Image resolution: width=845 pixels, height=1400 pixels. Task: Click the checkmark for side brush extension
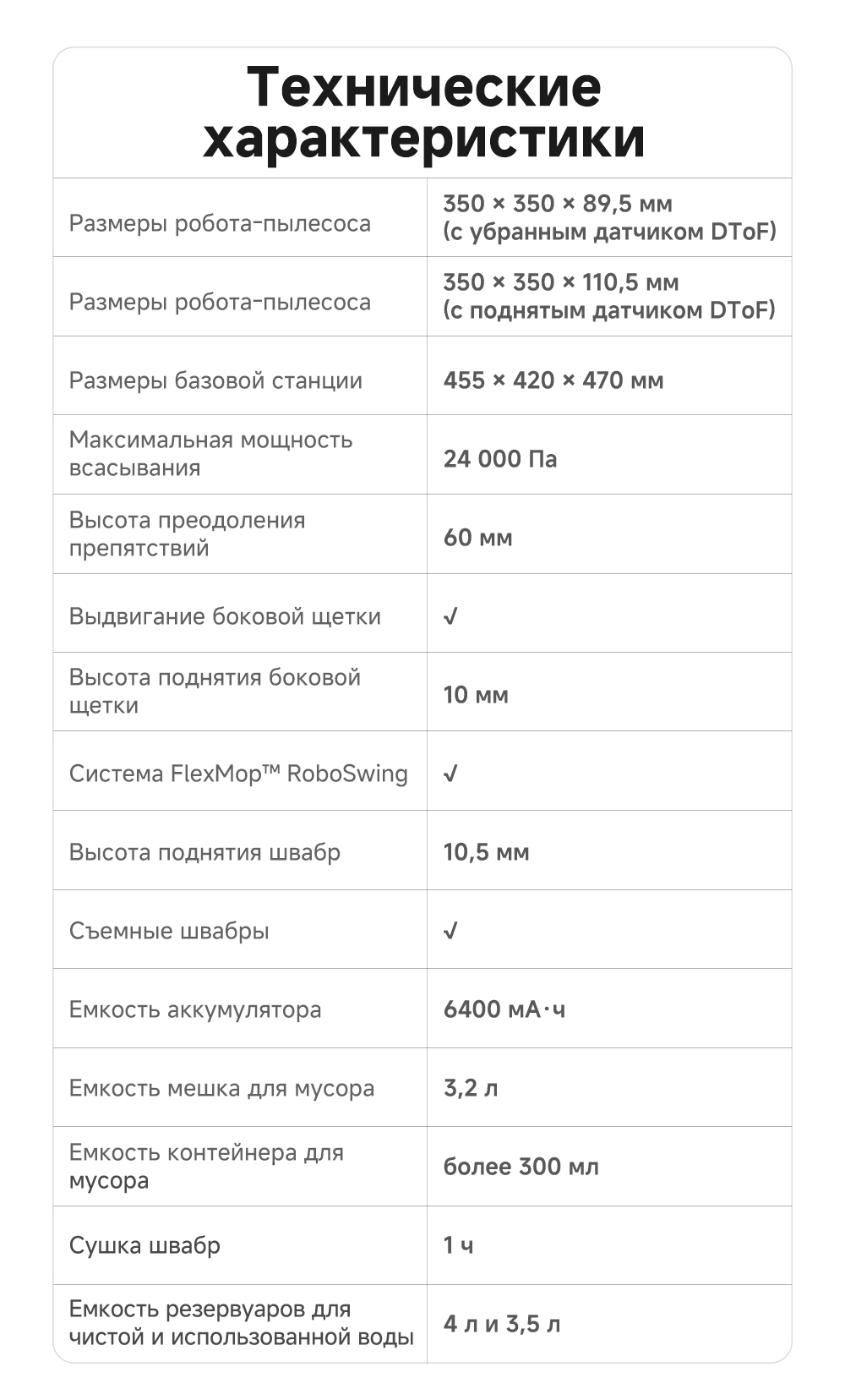click(x=450, y=616)
